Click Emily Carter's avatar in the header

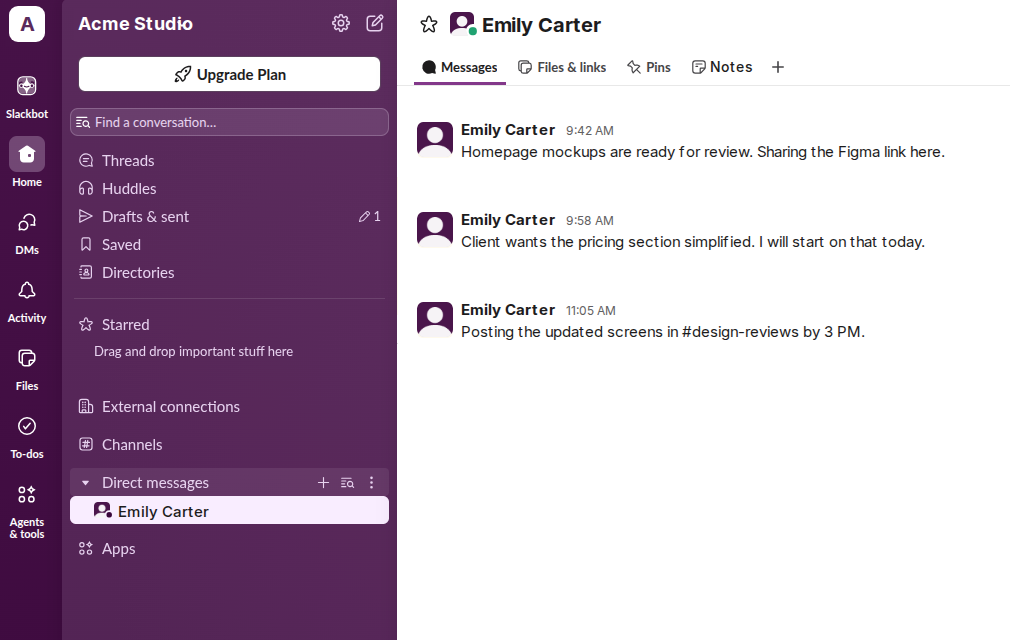click(462, 24)
